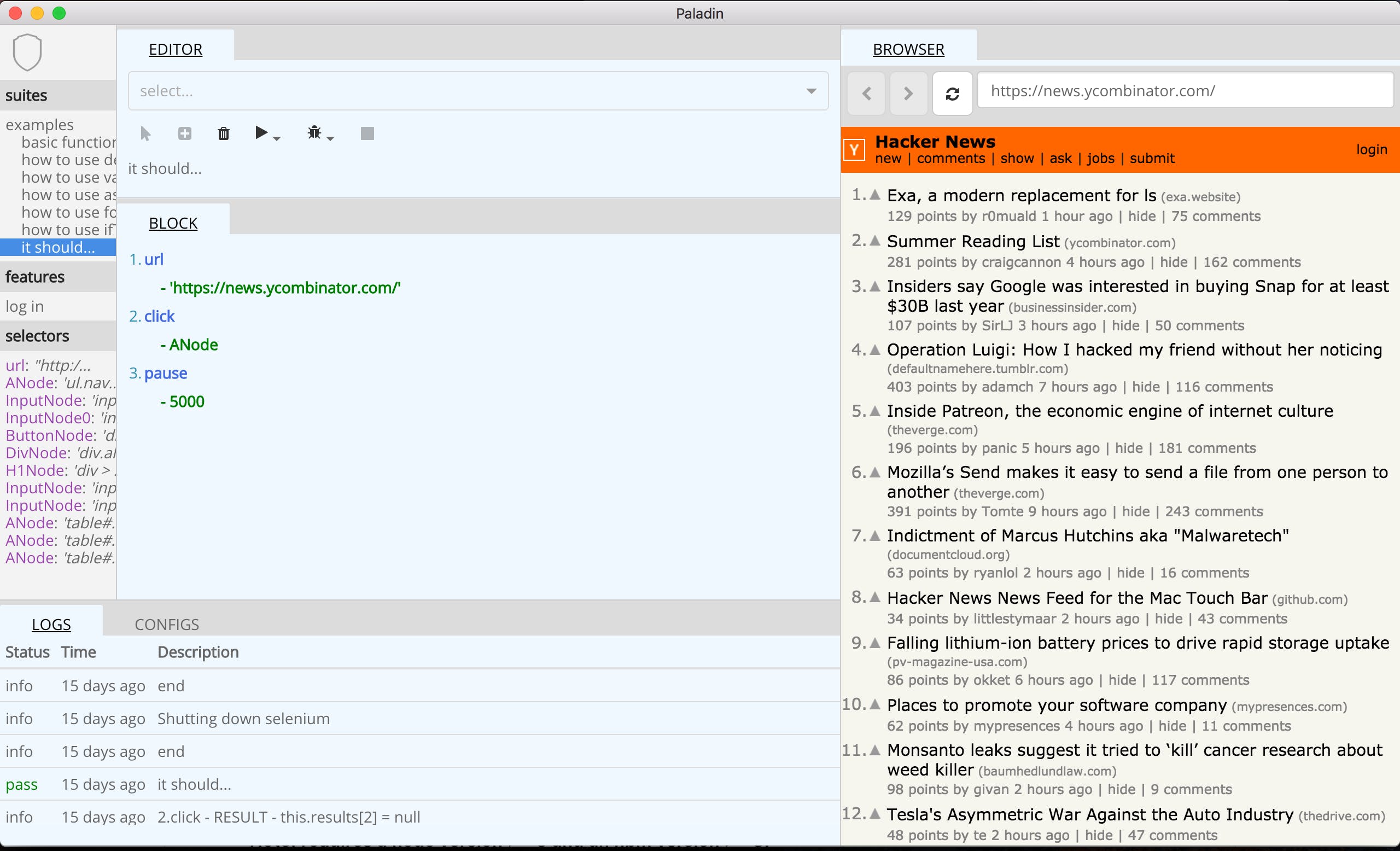The image size is (1400, 851).
Task: Upvote the Tesla's Asymmetric War story
Action: click(x=875, y=814)
